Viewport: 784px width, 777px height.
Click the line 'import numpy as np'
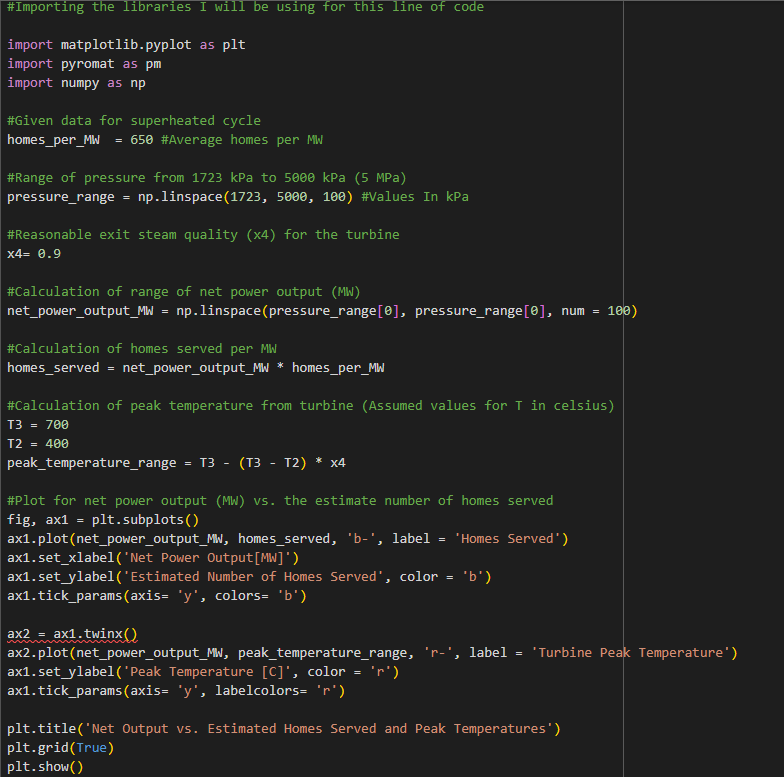click(x=76, y=83)
